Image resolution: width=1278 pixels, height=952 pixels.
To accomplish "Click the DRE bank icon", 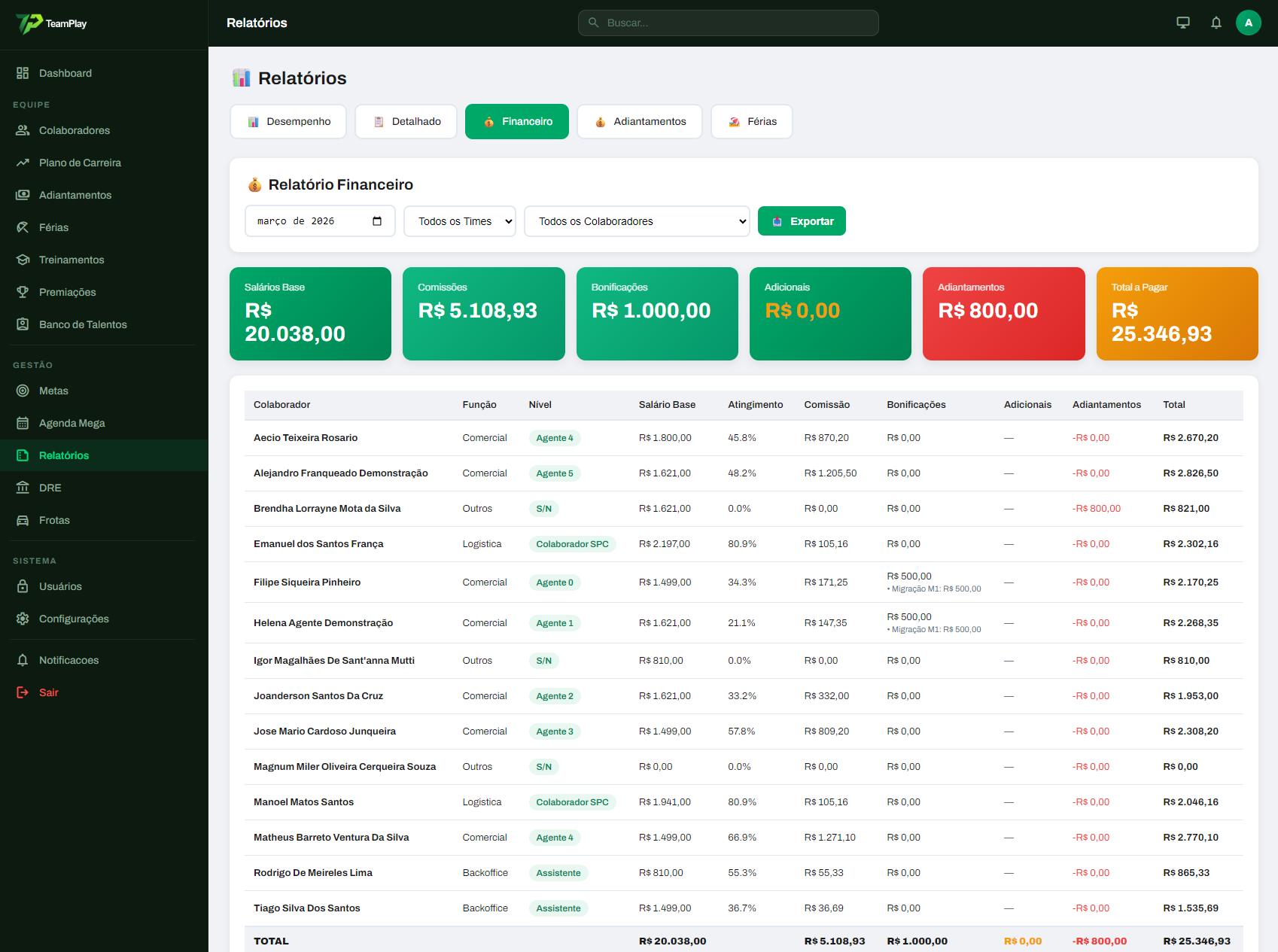I will click(23, 488).
